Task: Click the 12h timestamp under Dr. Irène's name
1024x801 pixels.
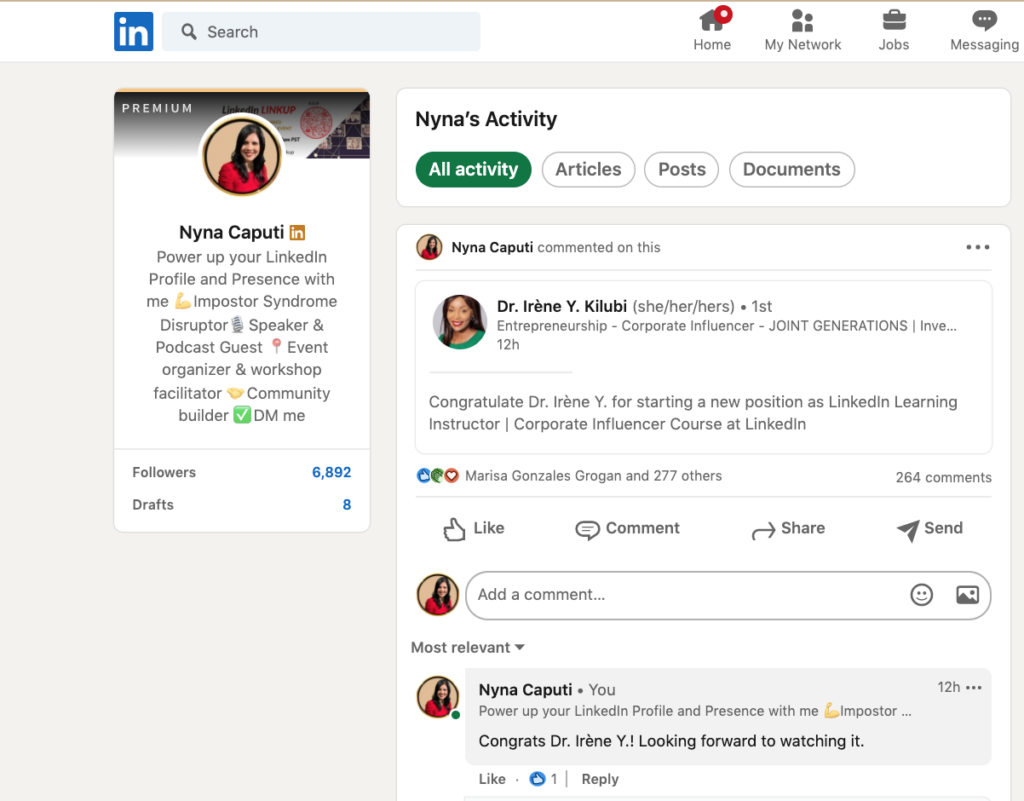Action: 508,345
